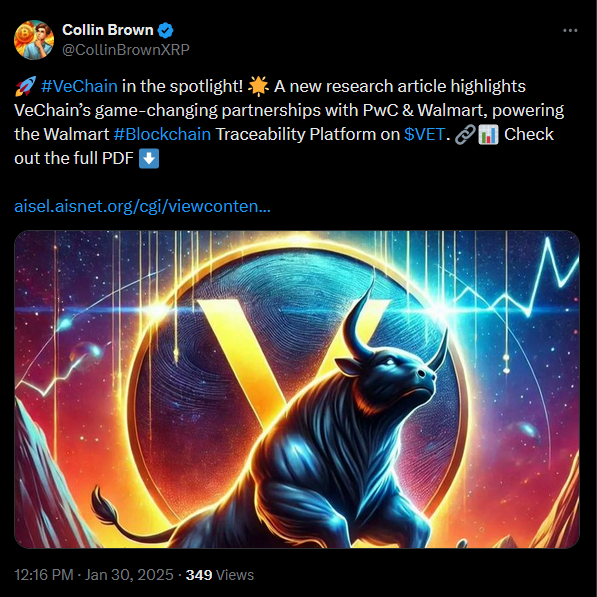Follow the aisel.aisnet.org PDF link

click(x=142, y=206)
